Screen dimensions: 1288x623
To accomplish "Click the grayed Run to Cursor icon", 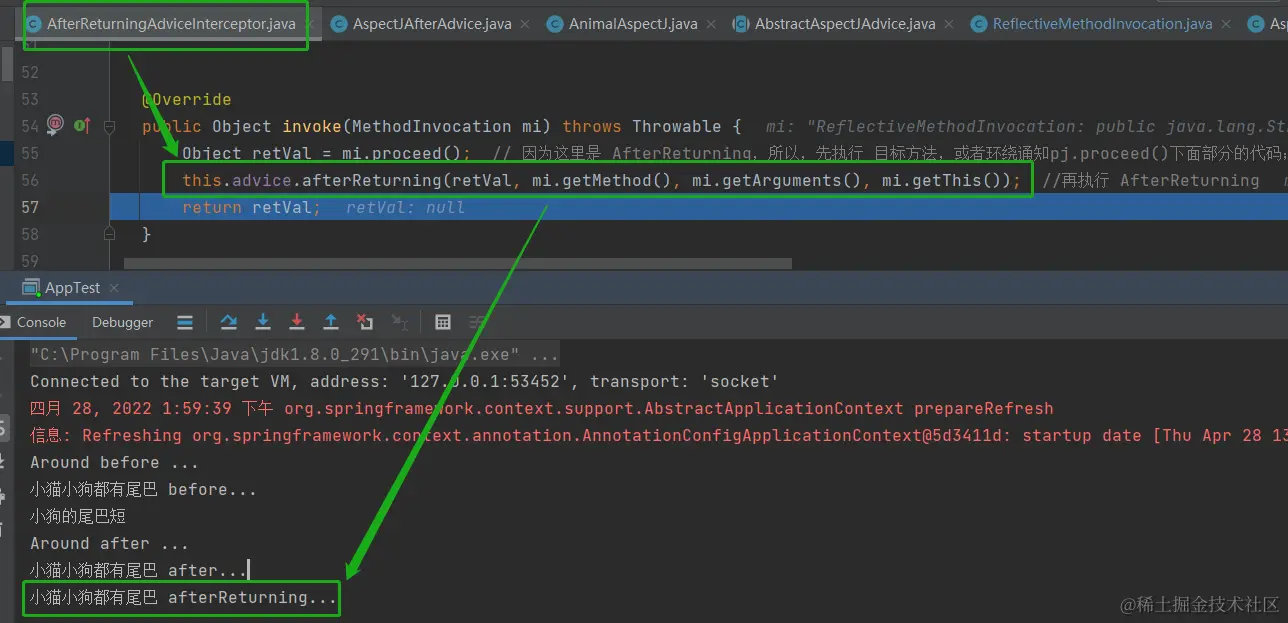I will coord(399,322).
